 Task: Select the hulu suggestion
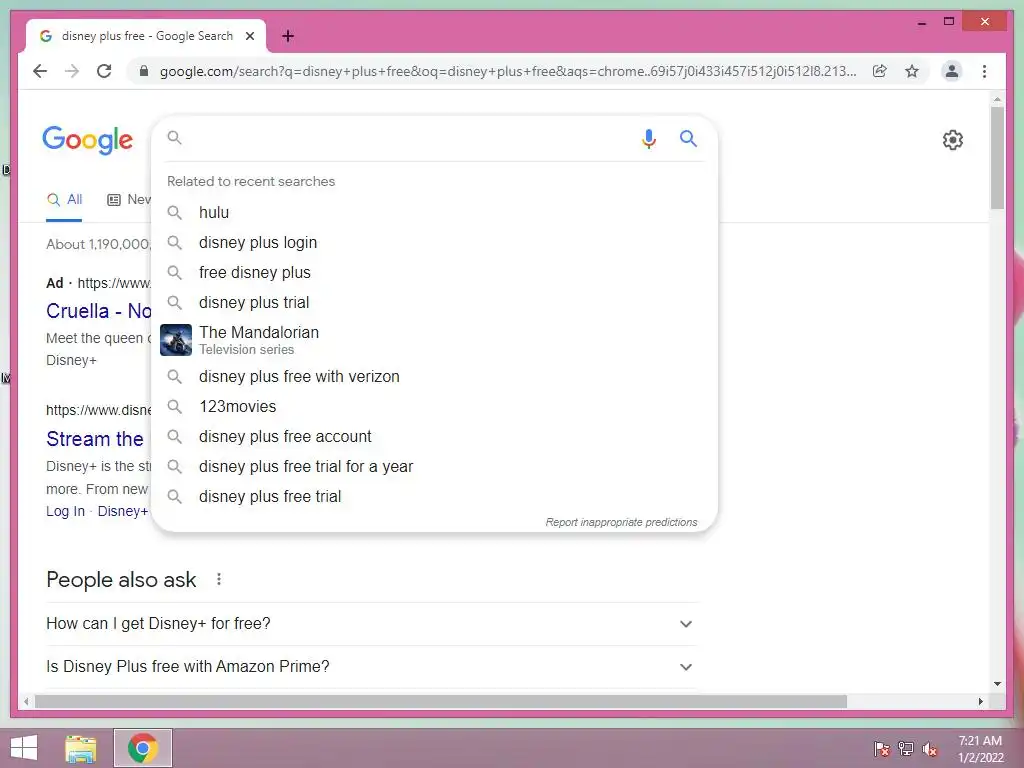coord(434,212)
